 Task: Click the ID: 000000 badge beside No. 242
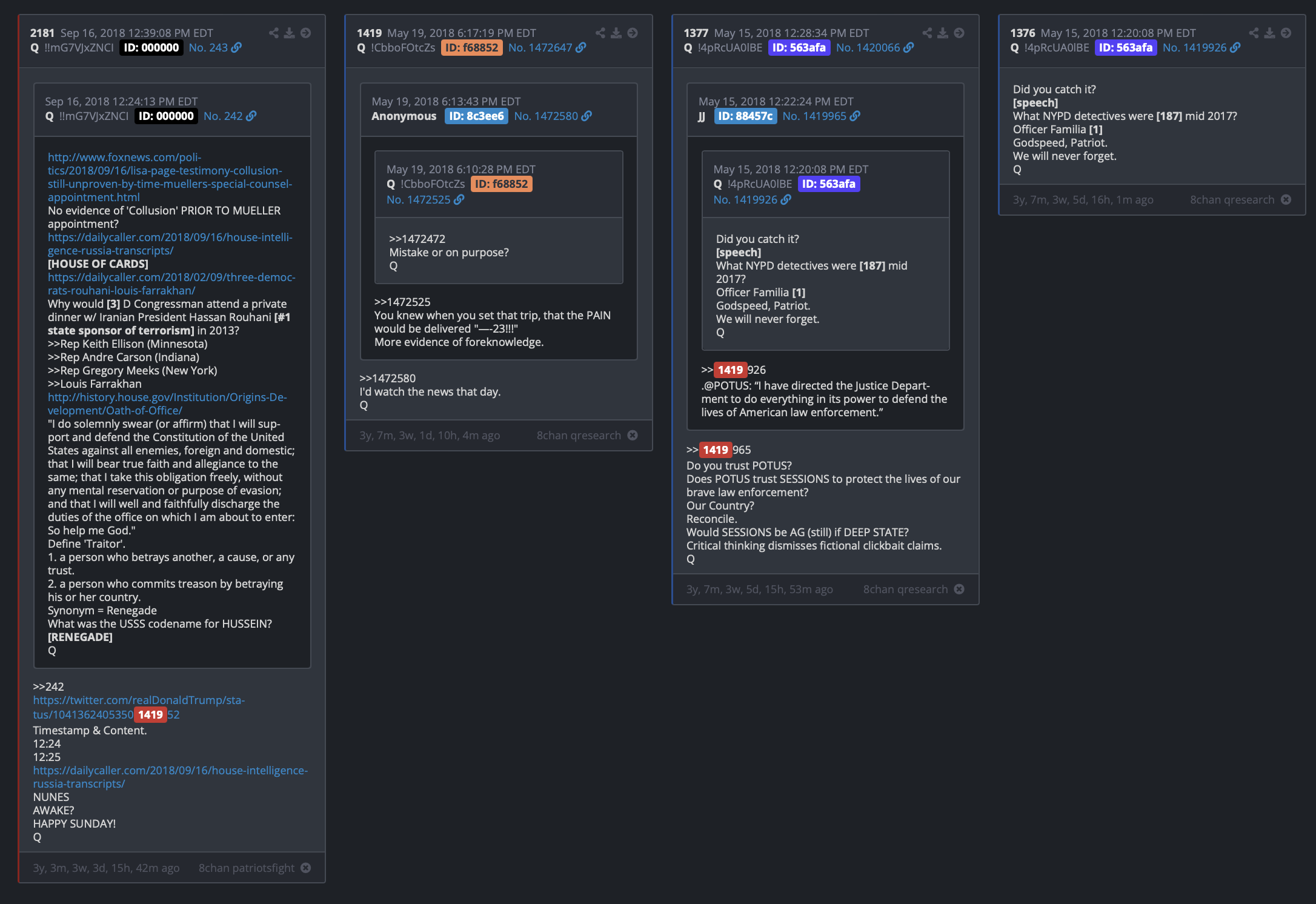click(166, 116)
